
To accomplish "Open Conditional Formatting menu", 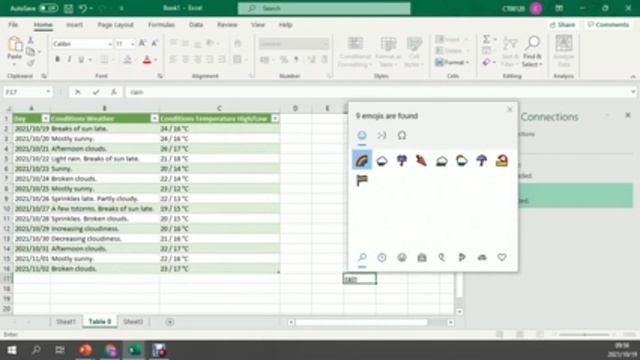I will coord(355,52).
